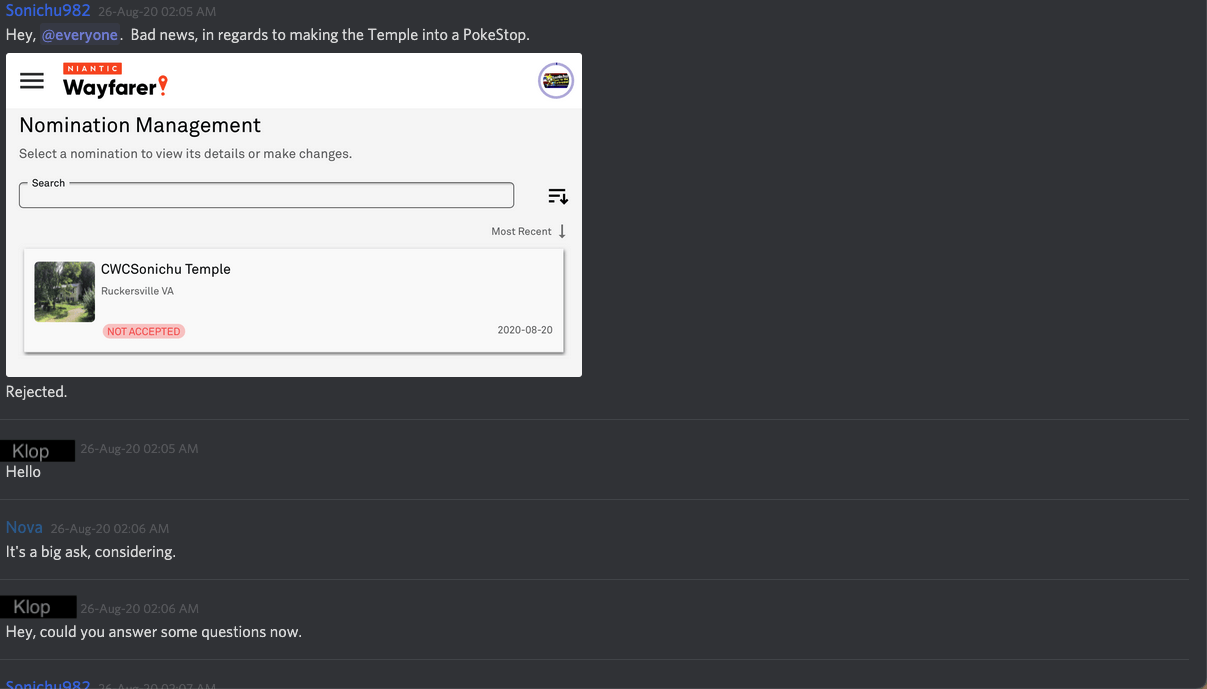Viewport: 1207px width, 689px height.
Task: Click the NOT ACCEPTED status badge
Action: [x=144, y=331]
